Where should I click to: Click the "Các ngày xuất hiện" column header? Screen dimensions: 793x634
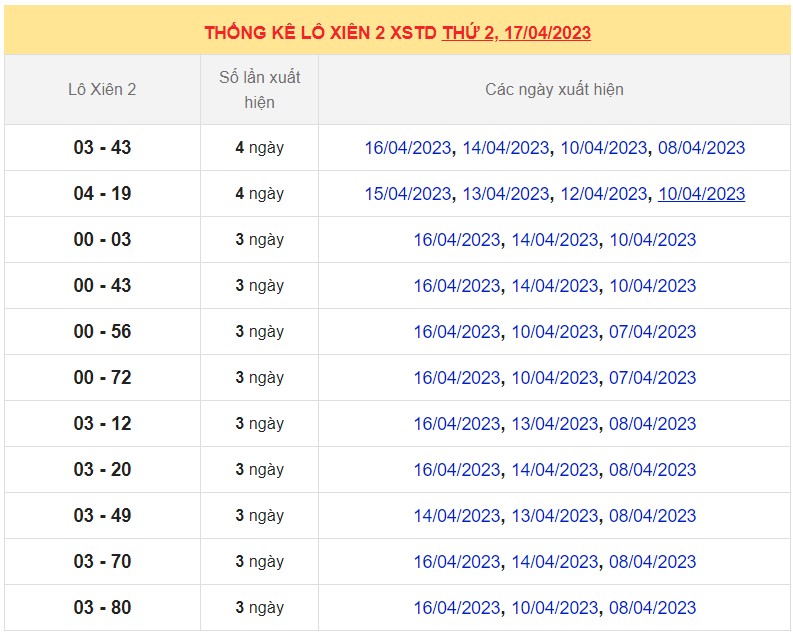pyautogui.click(x=554, y=89)
